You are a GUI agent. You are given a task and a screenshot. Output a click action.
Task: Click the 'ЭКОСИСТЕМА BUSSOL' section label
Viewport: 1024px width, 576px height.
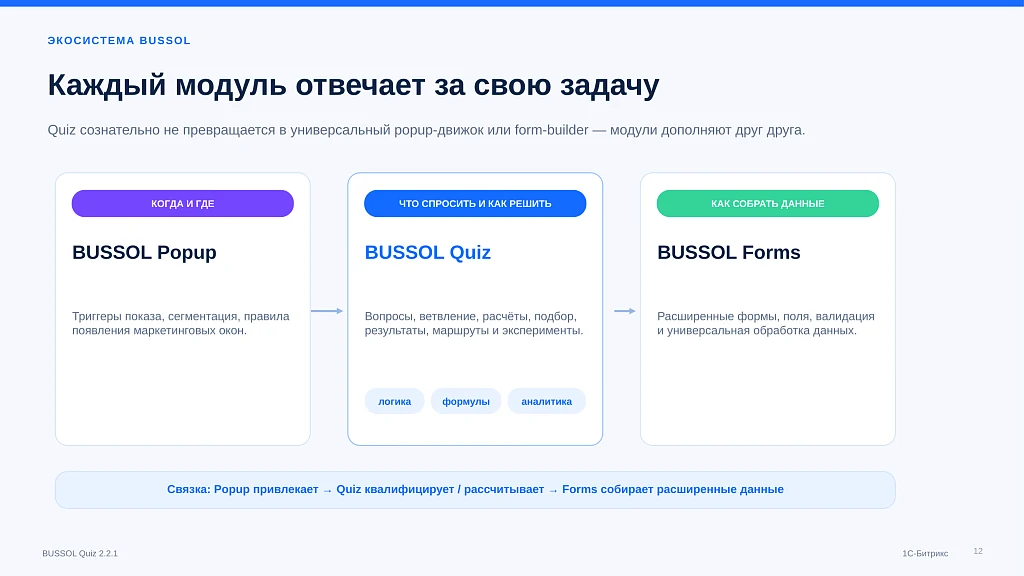pos(119,40)
